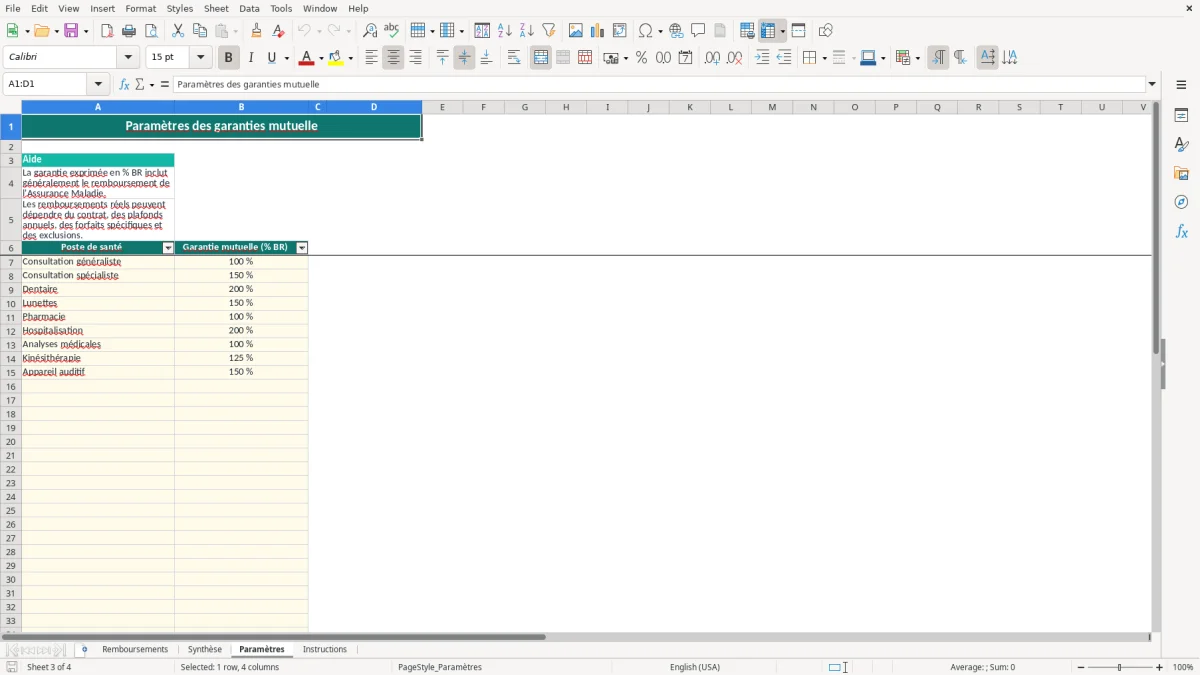Click Insert Pivot Table icon
The width and height of the screenshot is (1200, 675).
coord(620,31)
